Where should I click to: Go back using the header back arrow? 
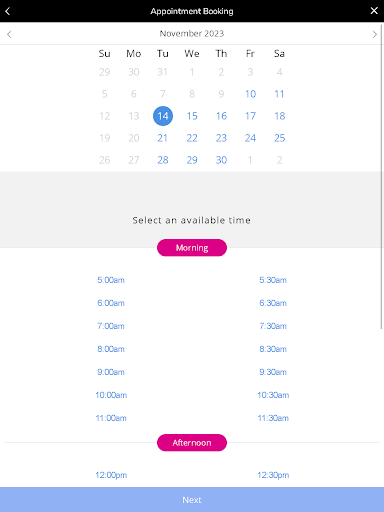[x=8, y=11]
